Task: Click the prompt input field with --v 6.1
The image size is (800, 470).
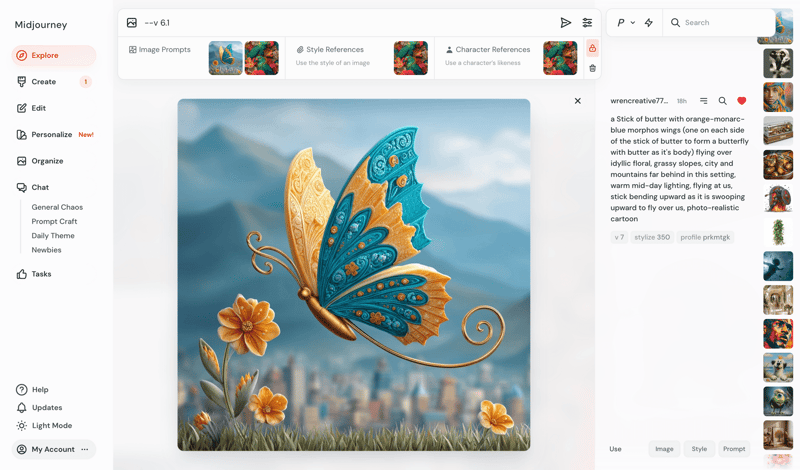Action: point(347,22)
